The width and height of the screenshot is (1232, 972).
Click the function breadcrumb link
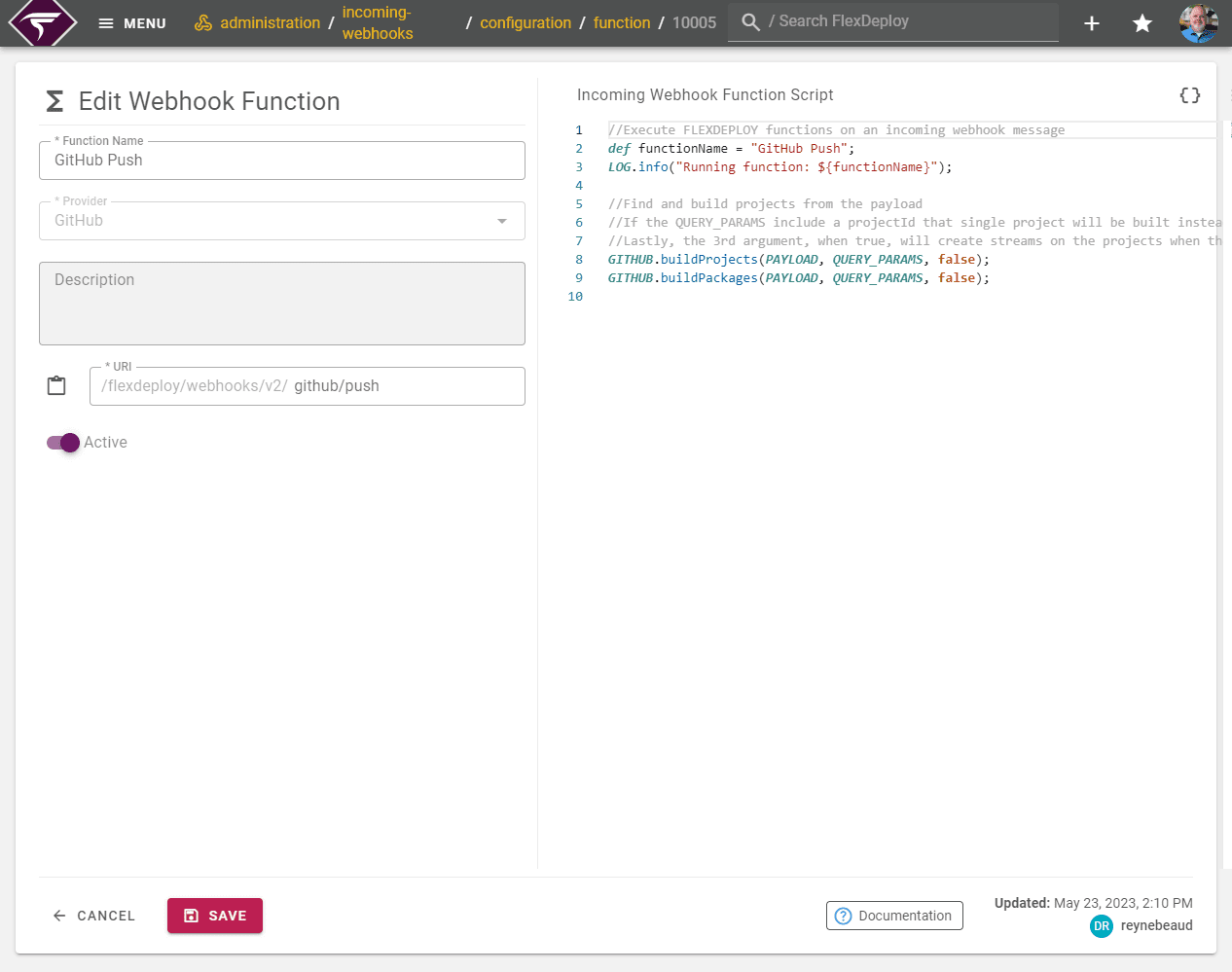(x=622, y=23)
